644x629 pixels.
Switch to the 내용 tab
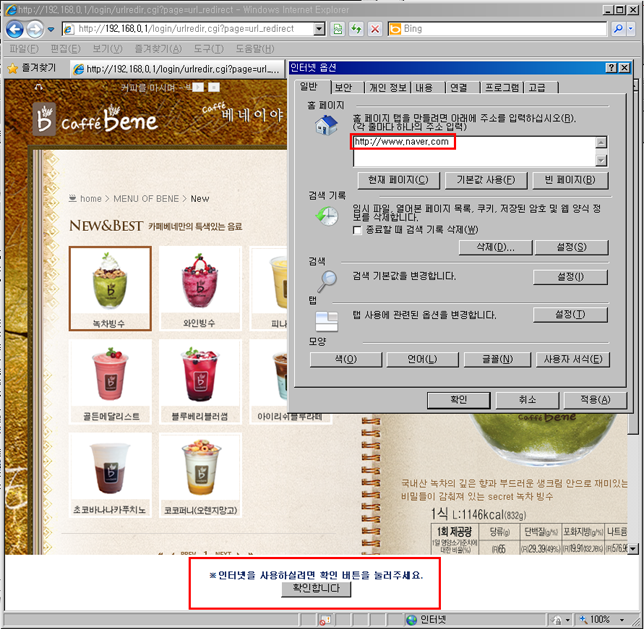point(424,87)
